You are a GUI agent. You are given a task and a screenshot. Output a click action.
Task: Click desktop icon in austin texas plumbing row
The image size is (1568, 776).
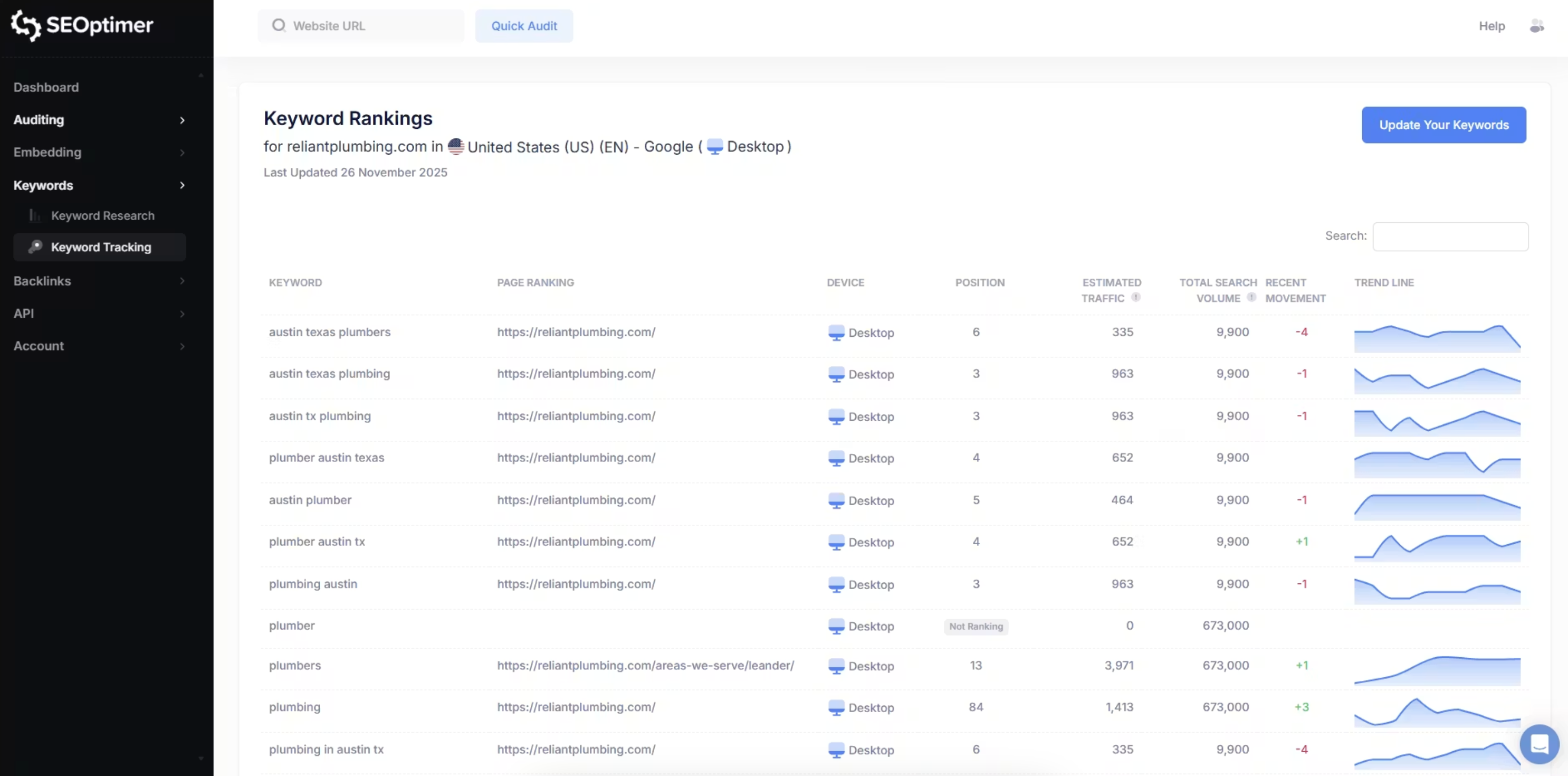pyautogui.click(x=836, y=374)
